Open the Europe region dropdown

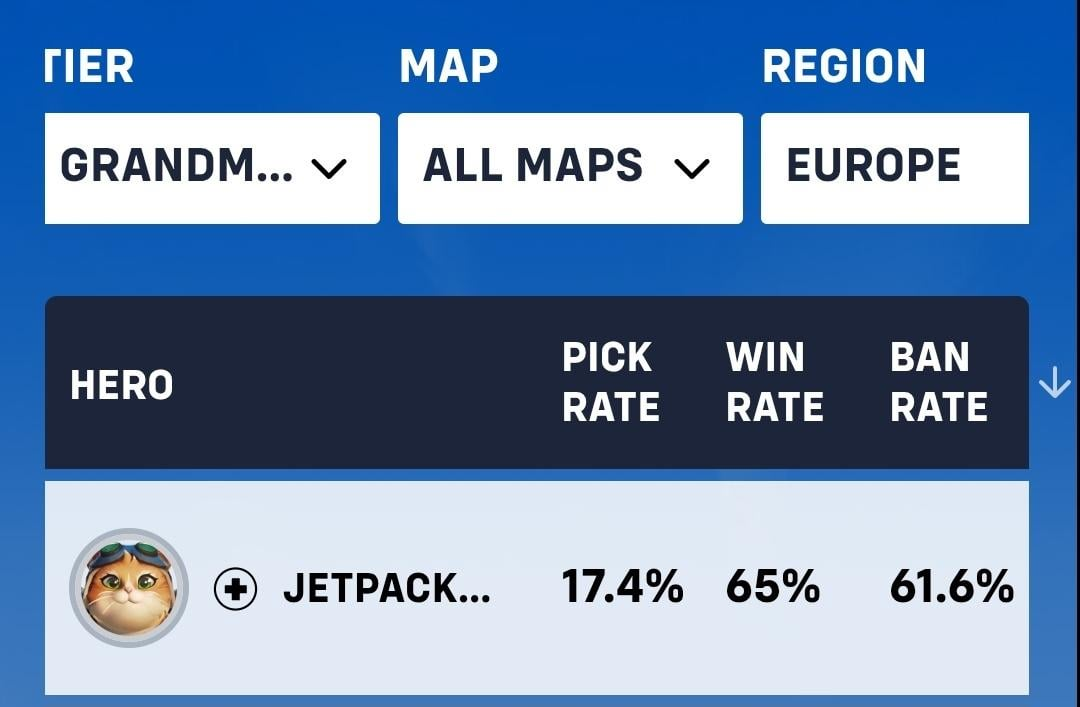[x=895, y=168]
